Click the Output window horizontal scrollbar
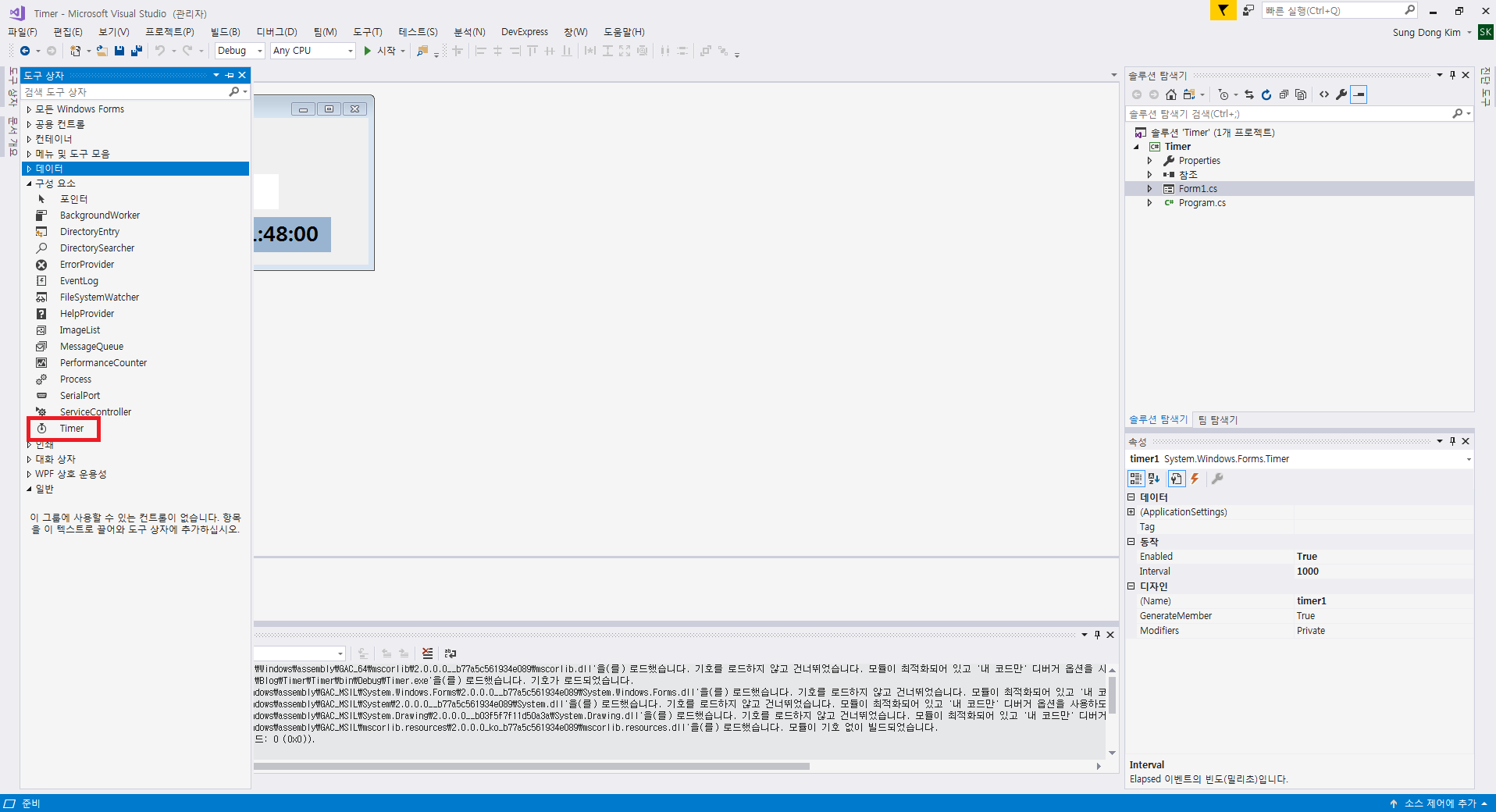 [531, 766]
